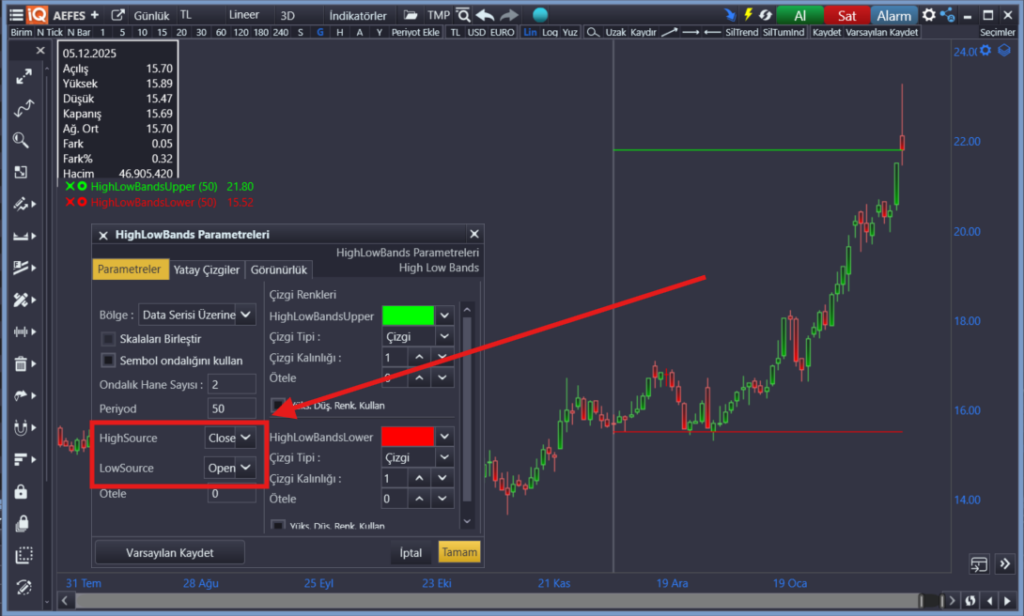1024x616 pixels.
Task: Toggle Sembol ondalığını kullan checkbox
Action: point(108,360)
